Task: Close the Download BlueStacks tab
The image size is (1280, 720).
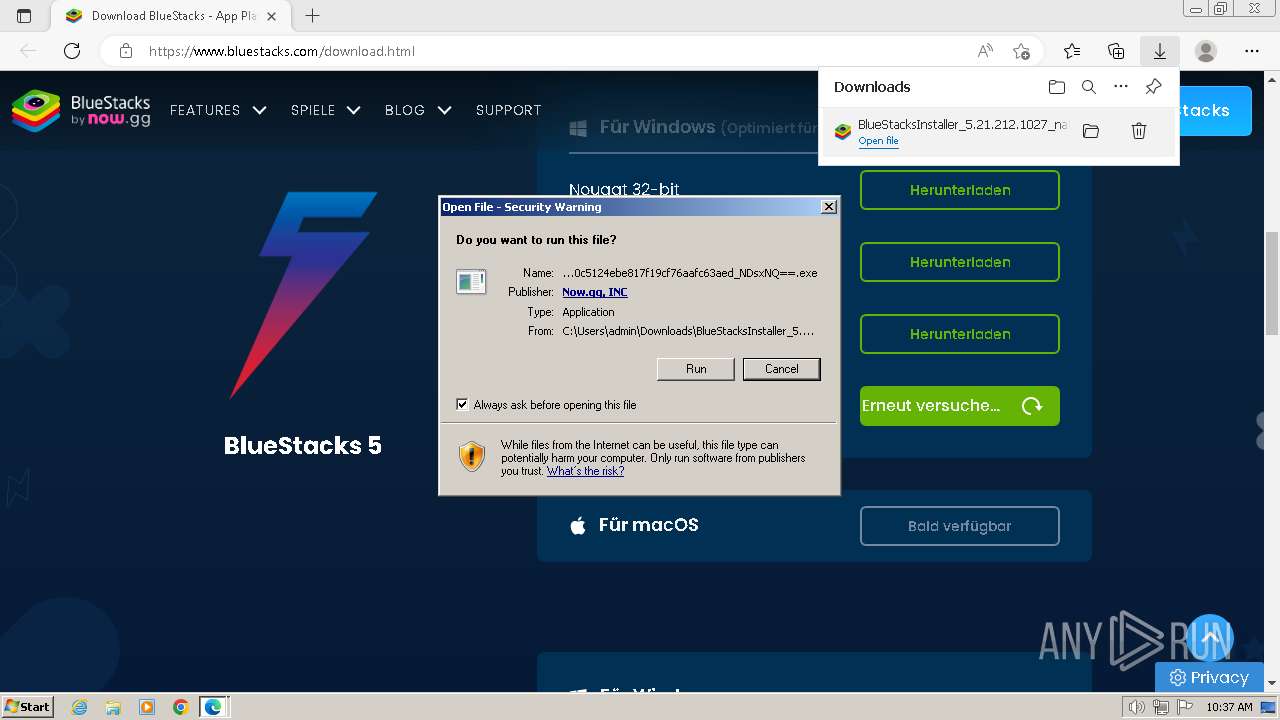Action: (273, 16)
